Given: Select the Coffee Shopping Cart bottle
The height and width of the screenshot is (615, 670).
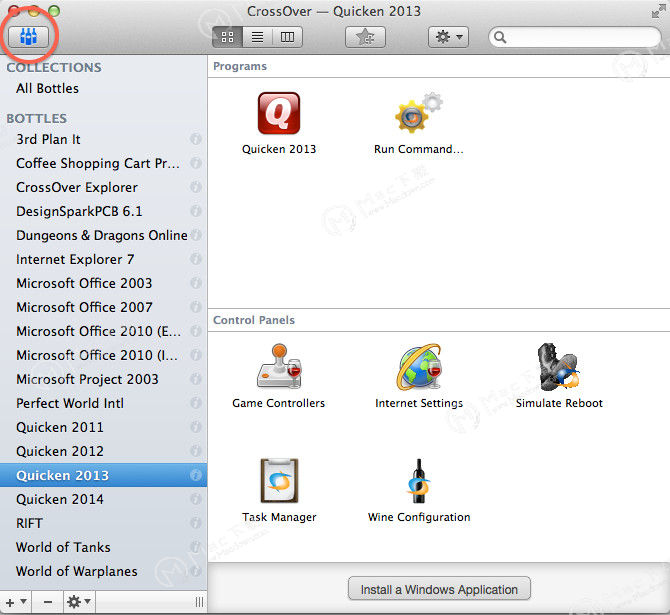Looking at the screenshot, I should click(103, 163).
